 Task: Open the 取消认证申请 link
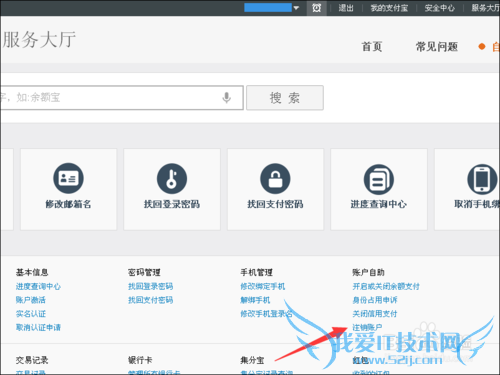pos(38,327)
